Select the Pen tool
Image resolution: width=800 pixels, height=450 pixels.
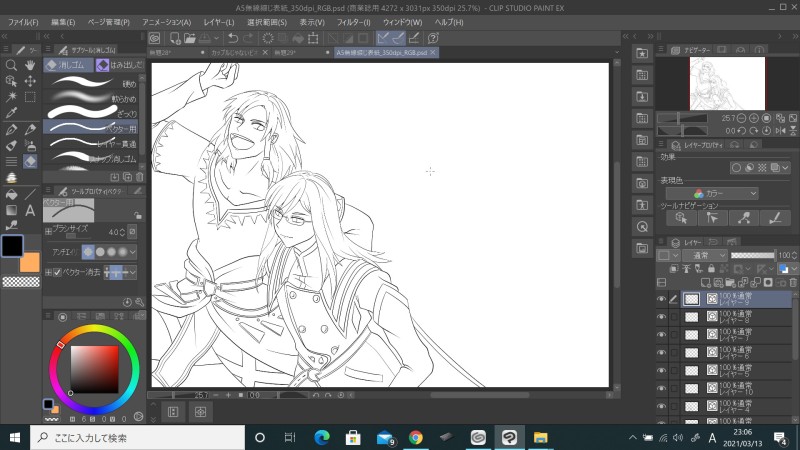coord(11,129)
